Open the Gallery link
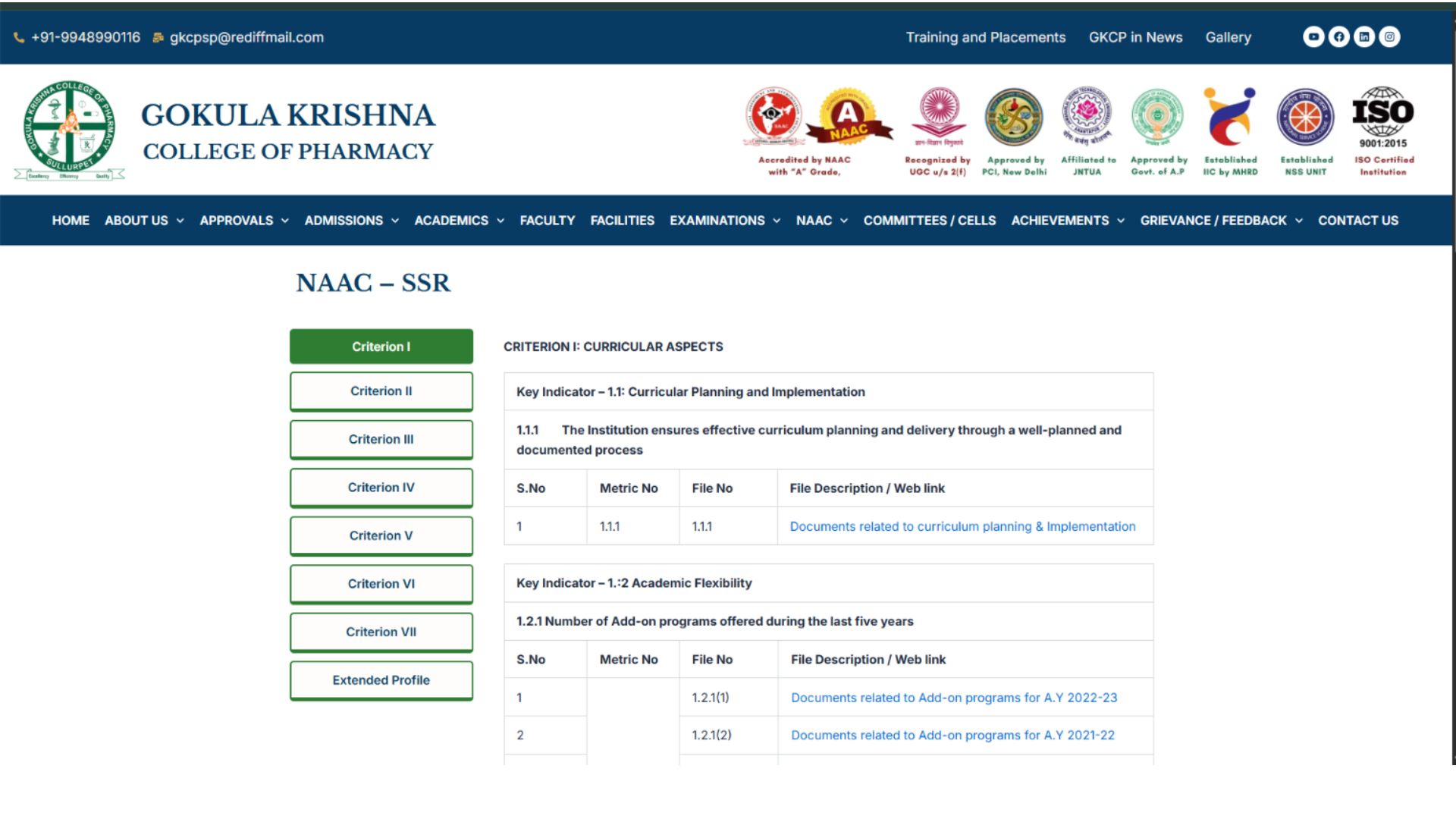 coord(1228,37)
